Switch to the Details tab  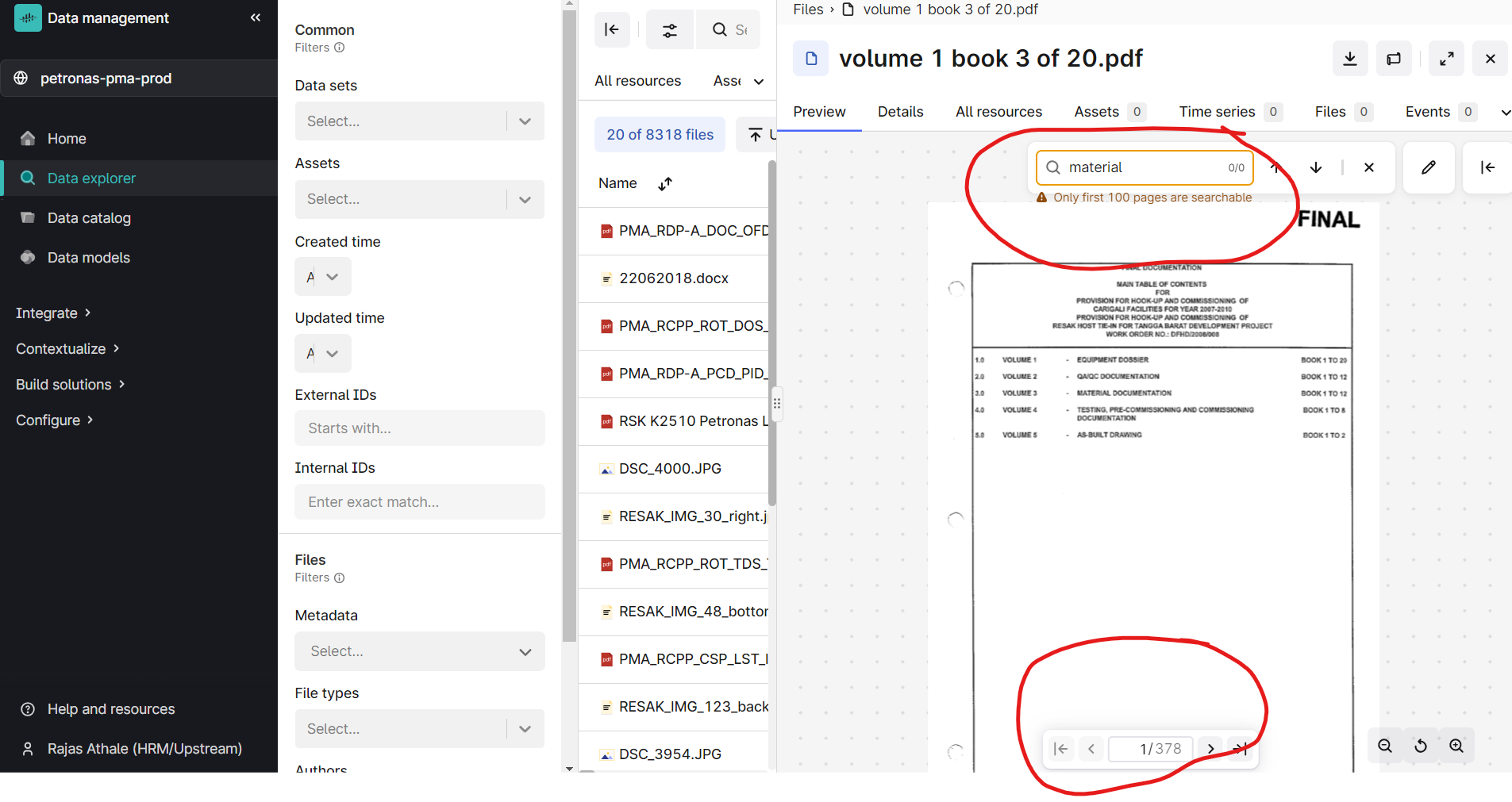(900, 112)
